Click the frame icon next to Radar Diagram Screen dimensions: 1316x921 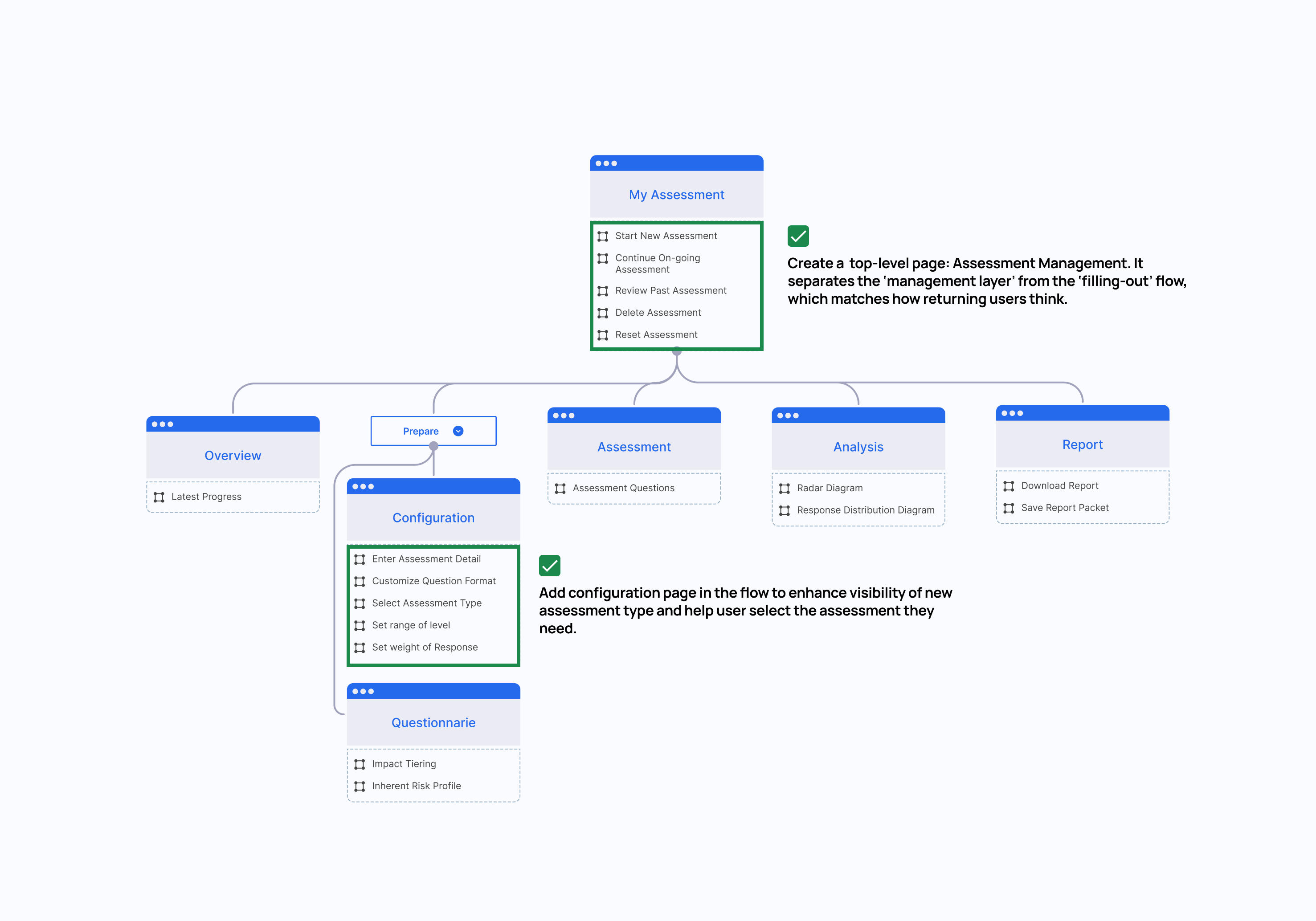(784, 488)
